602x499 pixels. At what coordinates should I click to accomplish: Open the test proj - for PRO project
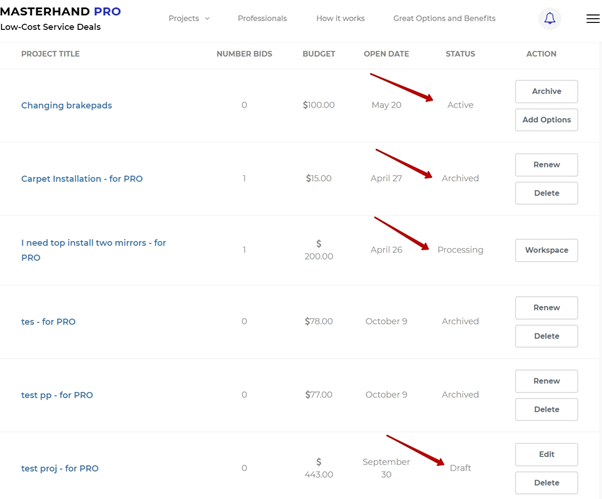60,468
